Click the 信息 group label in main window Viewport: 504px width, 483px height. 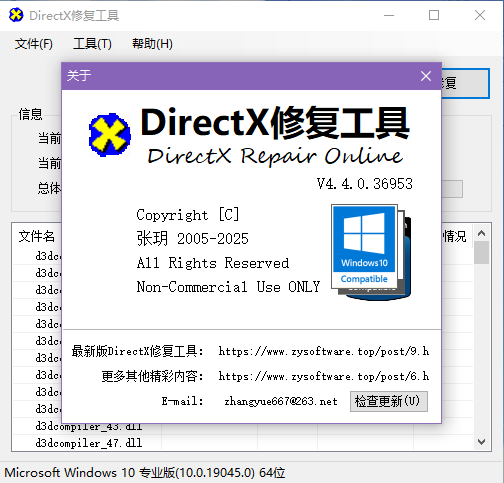[x=30, y=114]
